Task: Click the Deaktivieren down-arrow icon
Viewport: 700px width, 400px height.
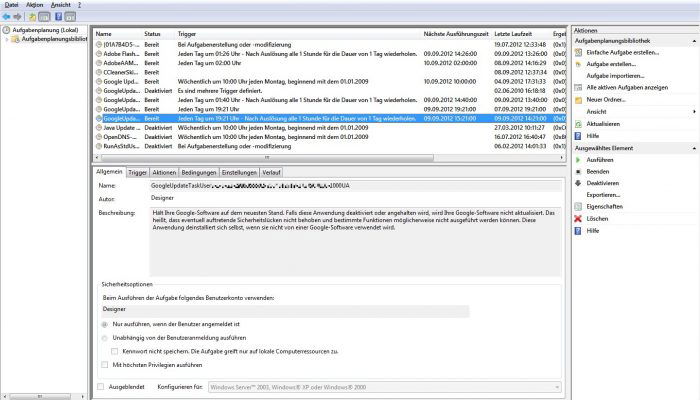Action: point(578,183)
